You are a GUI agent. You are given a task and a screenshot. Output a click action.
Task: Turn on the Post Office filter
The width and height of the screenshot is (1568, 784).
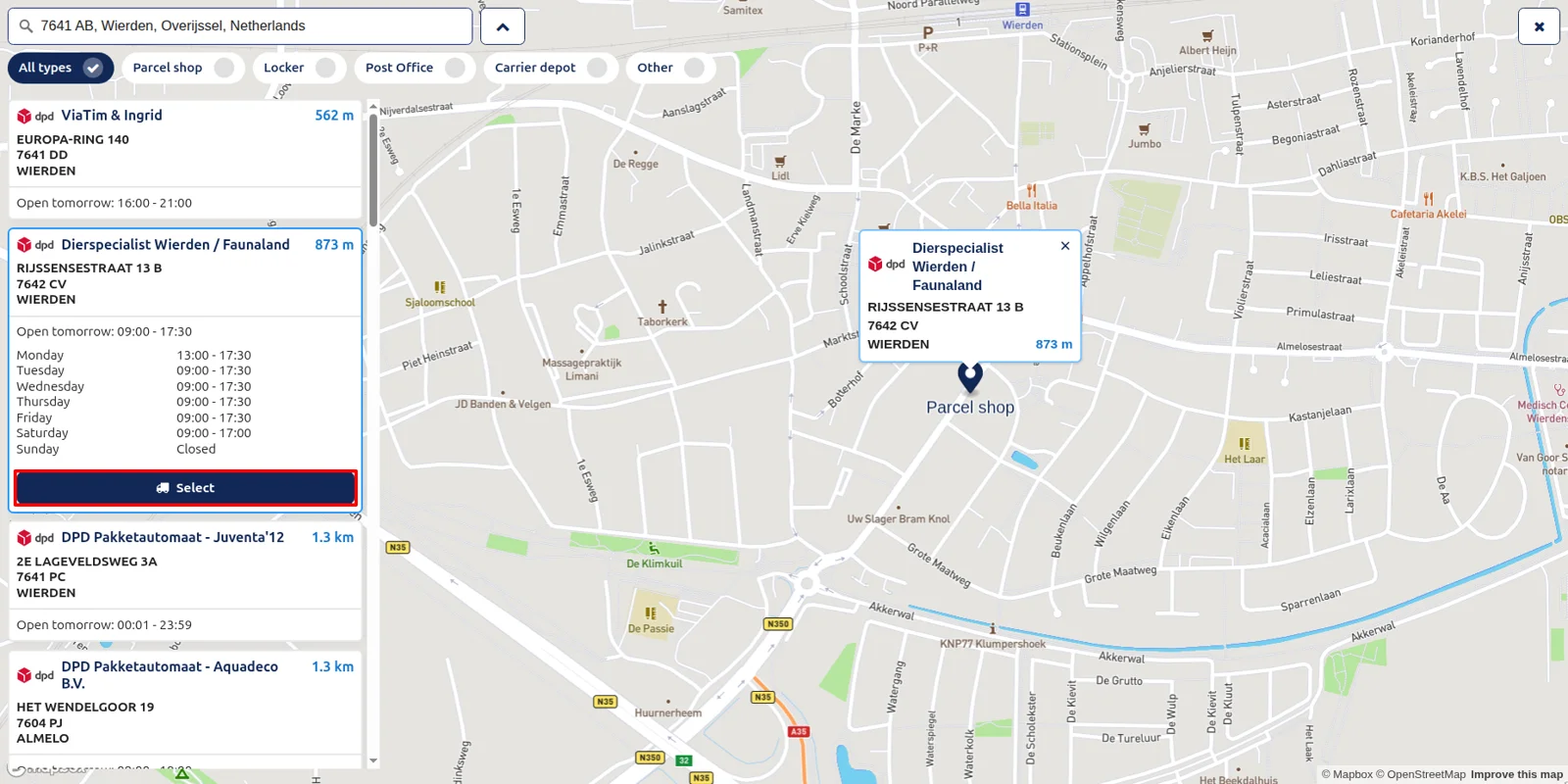tap(415, 68)
